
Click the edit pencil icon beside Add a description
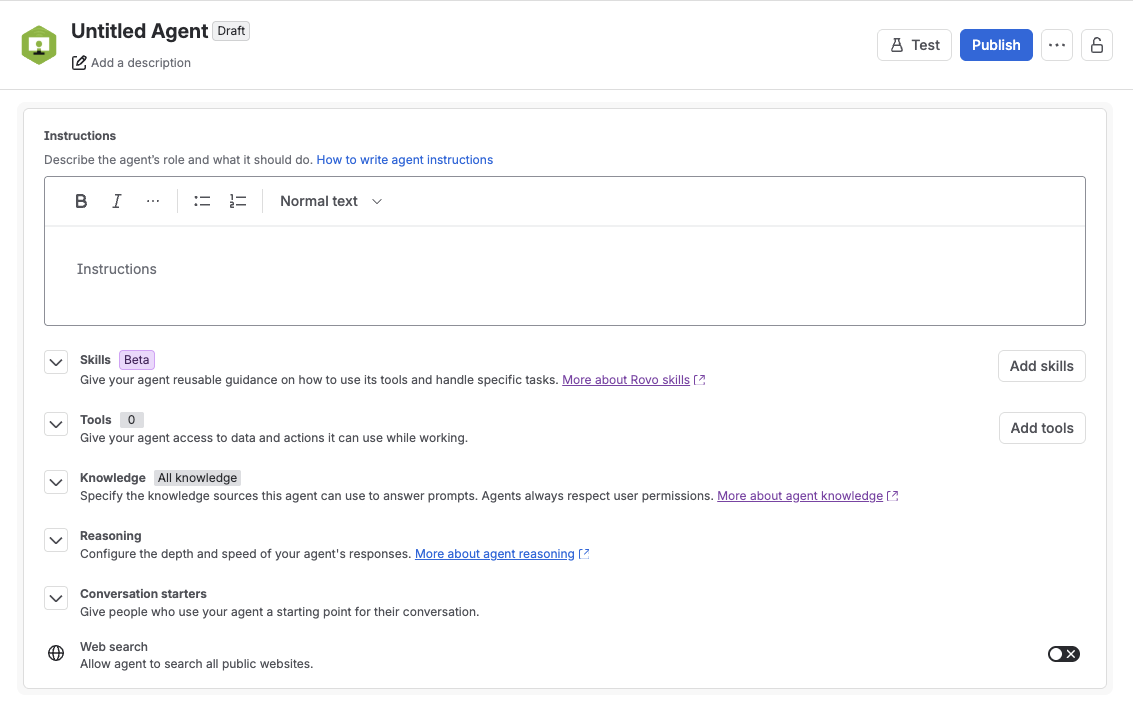point(79,63)
